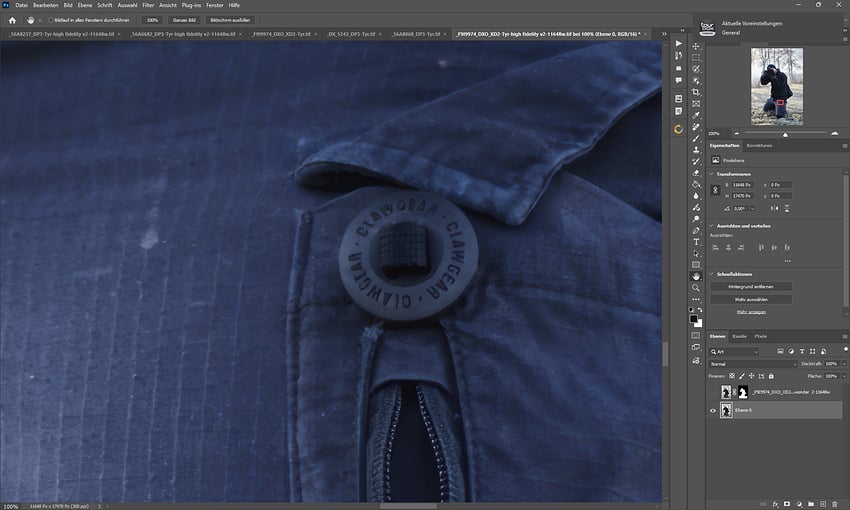Select the Move tool

coord(696,46)
